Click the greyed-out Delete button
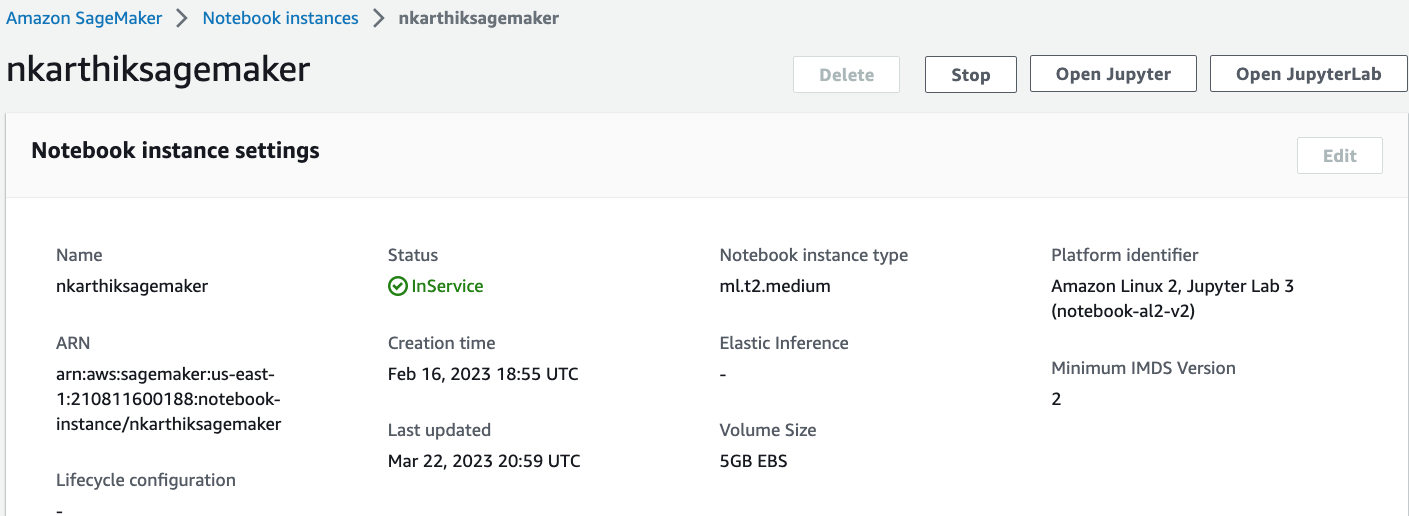The height and width of the screenshot is (516, 1409). [846, 75]
